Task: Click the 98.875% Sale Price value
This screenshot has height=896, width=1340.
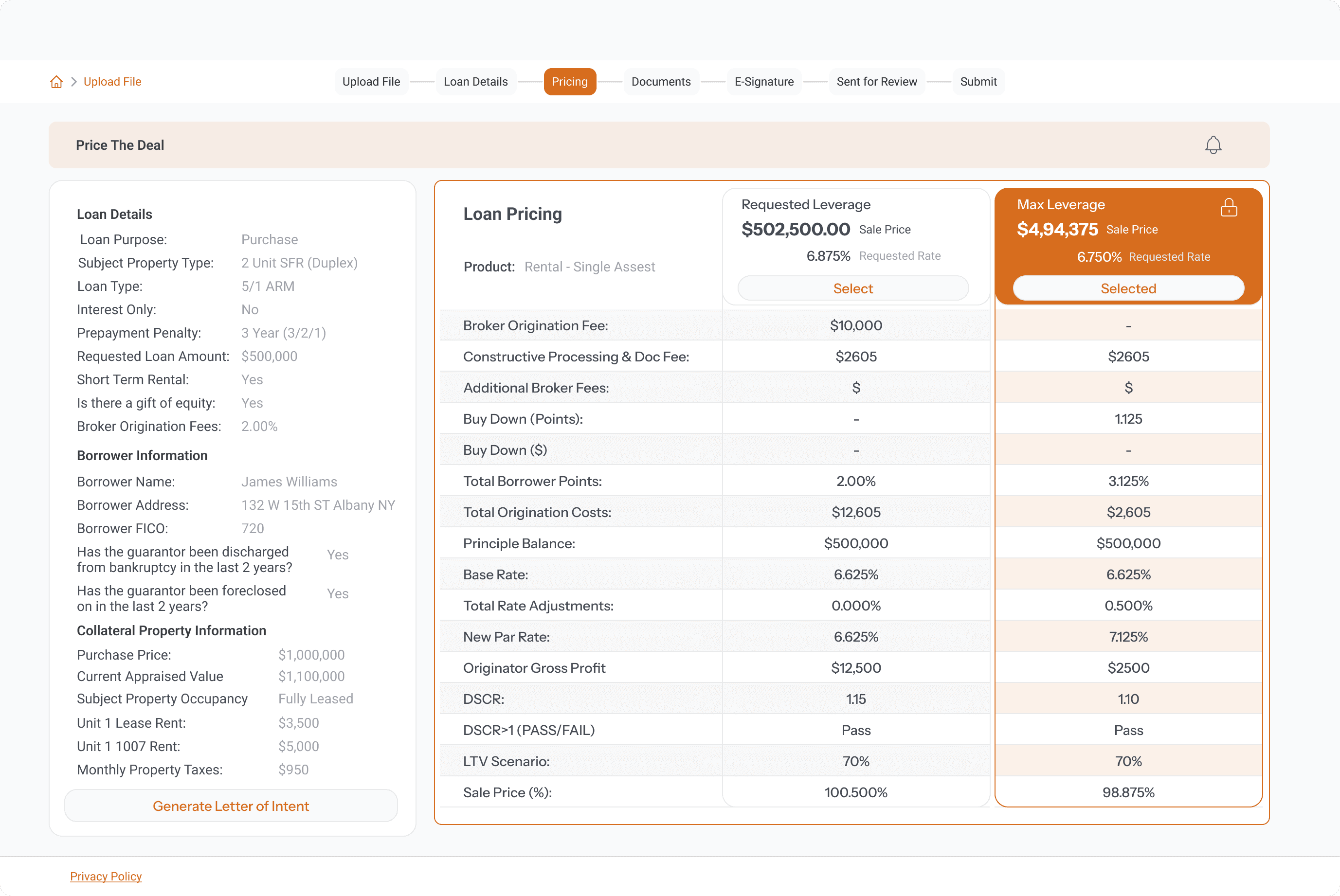Action: coord(1128,792)
